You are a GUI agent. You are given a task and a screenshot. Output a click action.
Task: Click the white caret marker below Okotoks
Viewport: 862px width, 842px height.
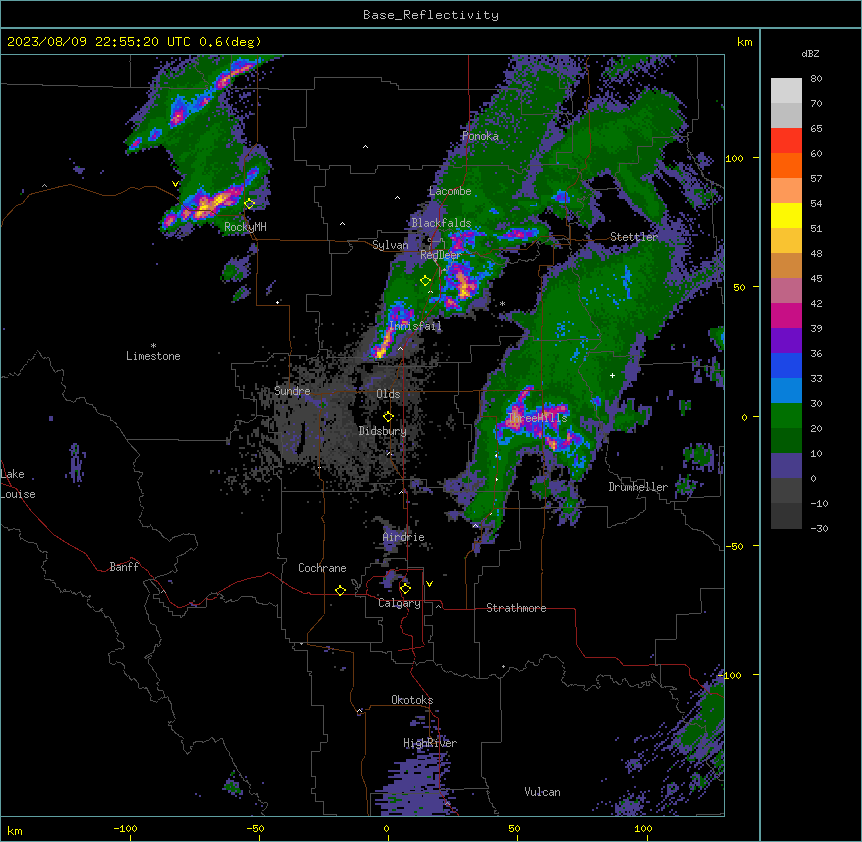coord(360,711)
